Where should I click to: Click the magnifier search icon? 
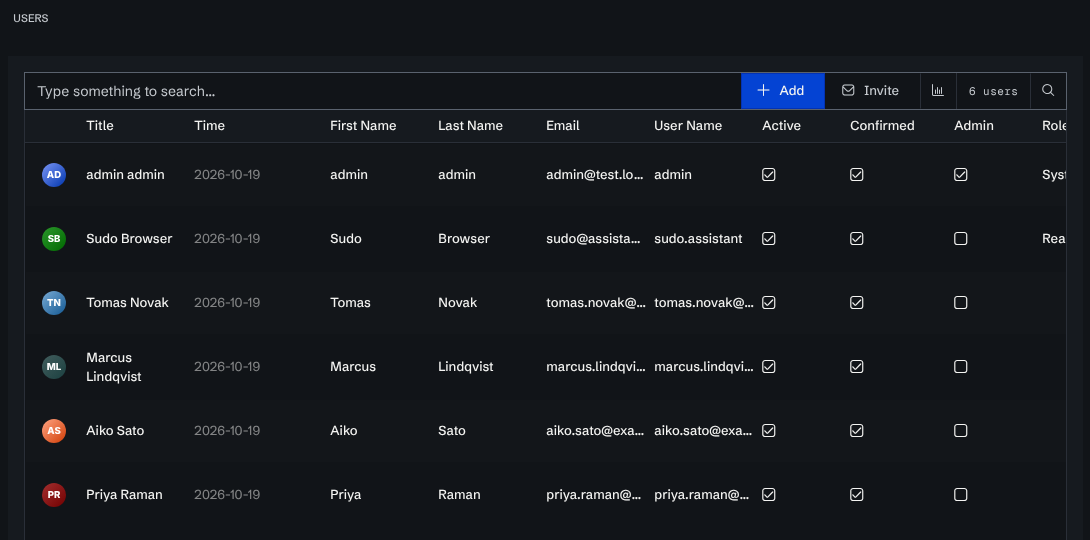click(x=1048, y=90)
